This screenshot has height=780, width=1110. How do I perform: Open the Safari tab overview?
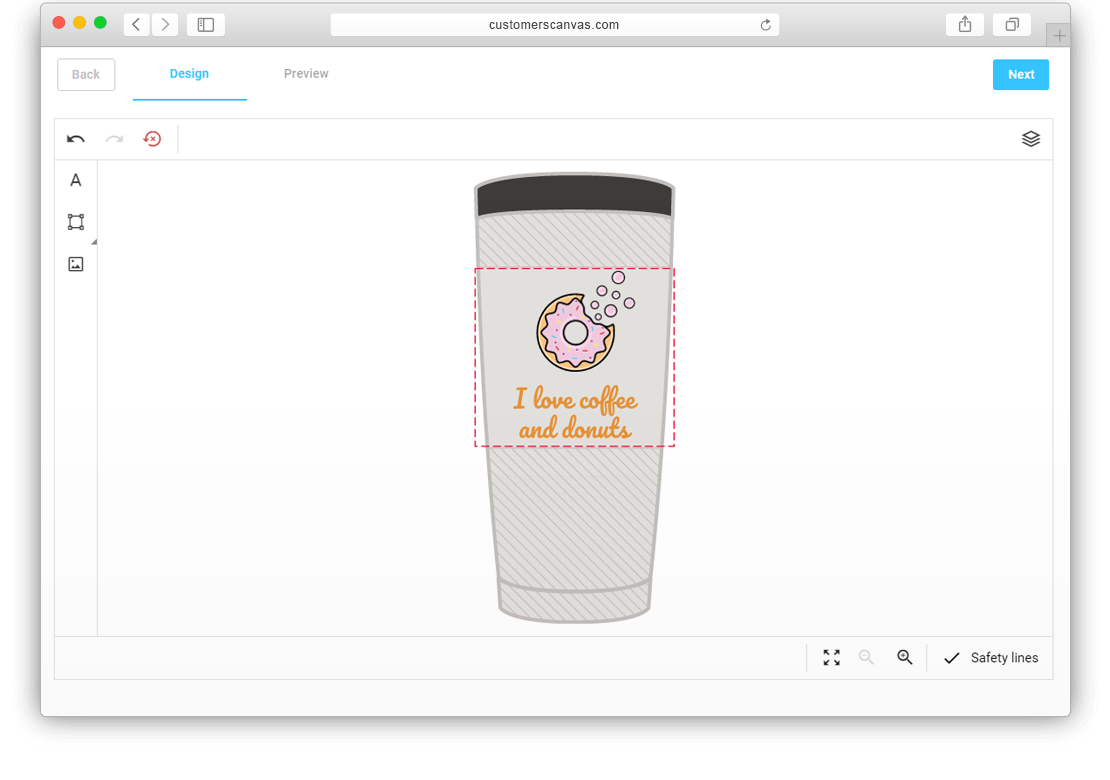pos(1011,24)
